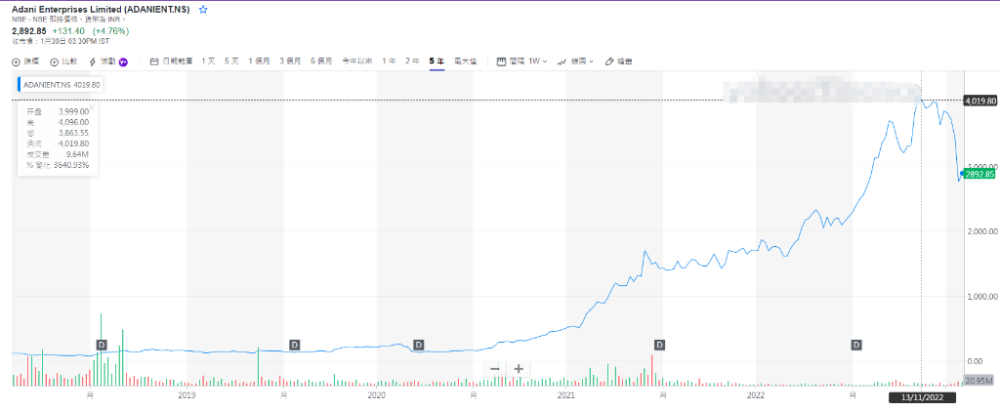Click the ADANIENT.NS 4019.80 legend label

60,84
